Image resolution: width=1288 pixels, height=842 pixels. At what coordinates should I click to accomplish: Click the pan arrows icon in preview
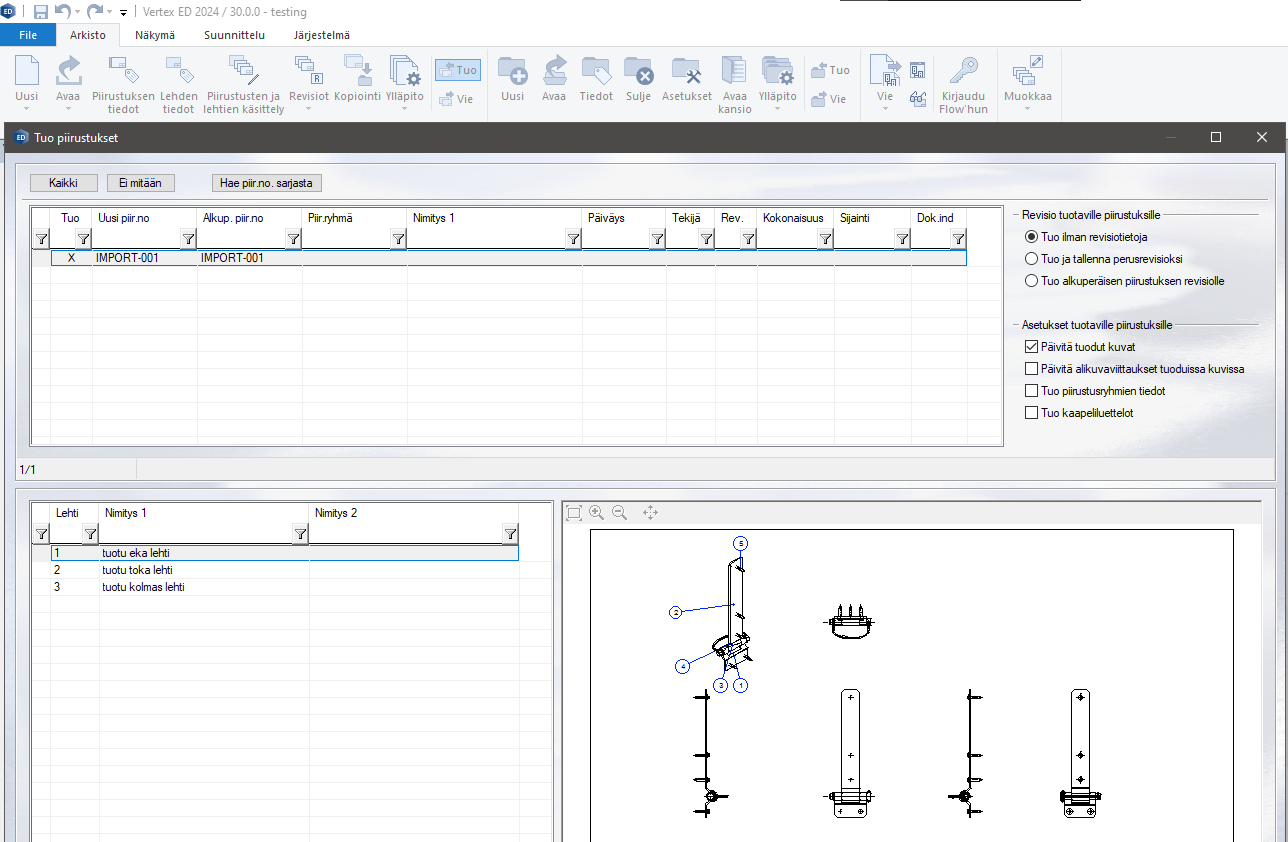click(x=650, y=513)
